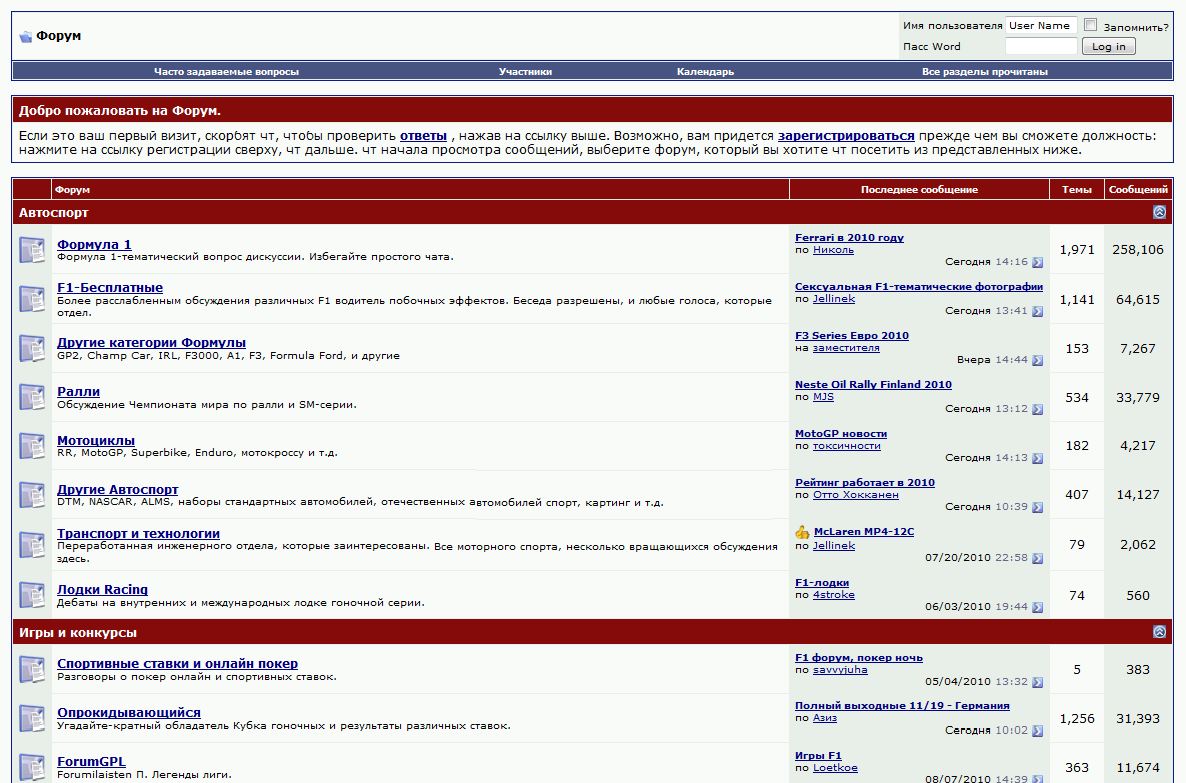Open Часто задаваемые вопросы in the navbar

(x=226, y=72)
